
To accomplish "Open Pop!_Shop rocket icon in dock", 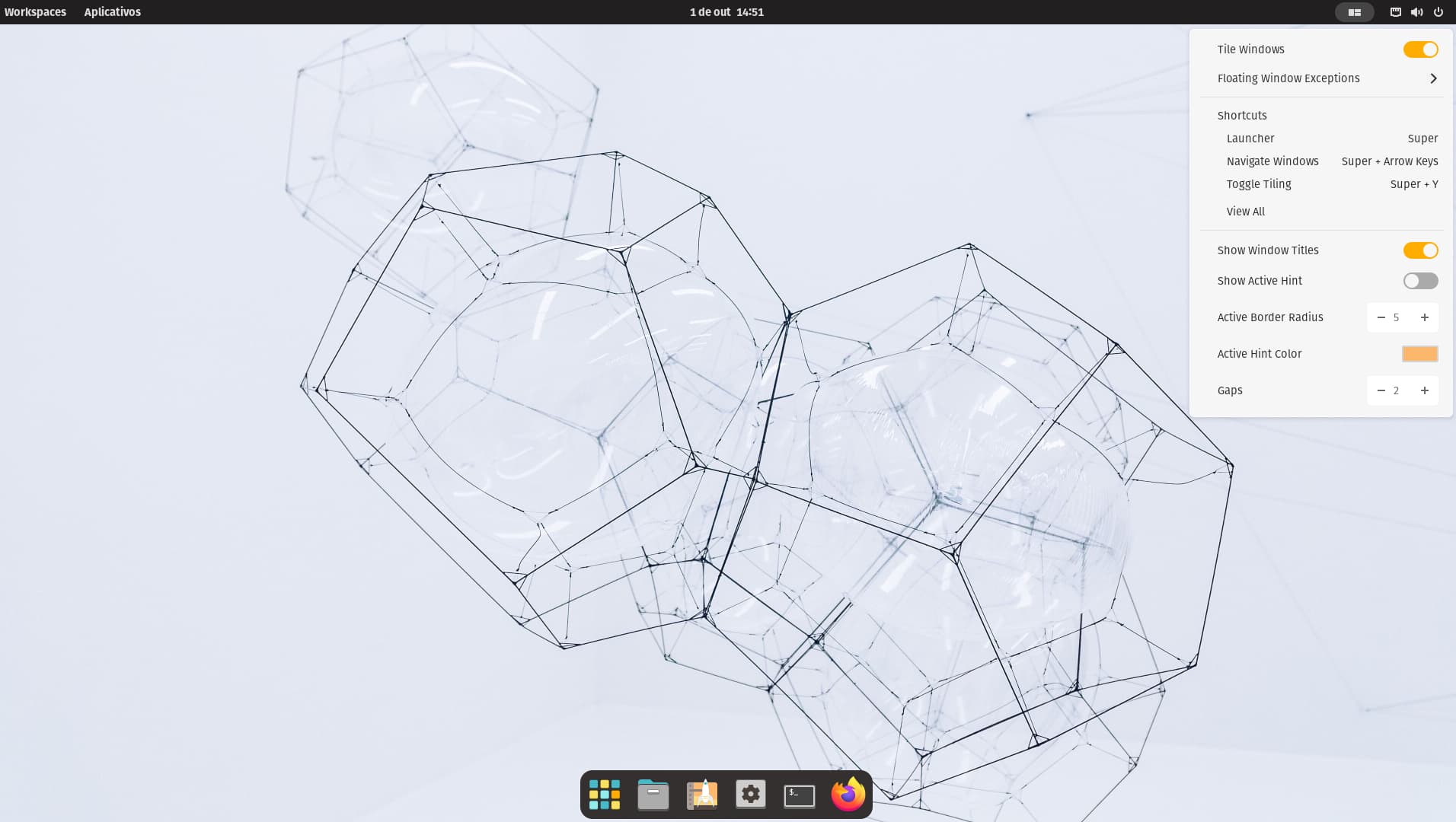I will (701, 795).
